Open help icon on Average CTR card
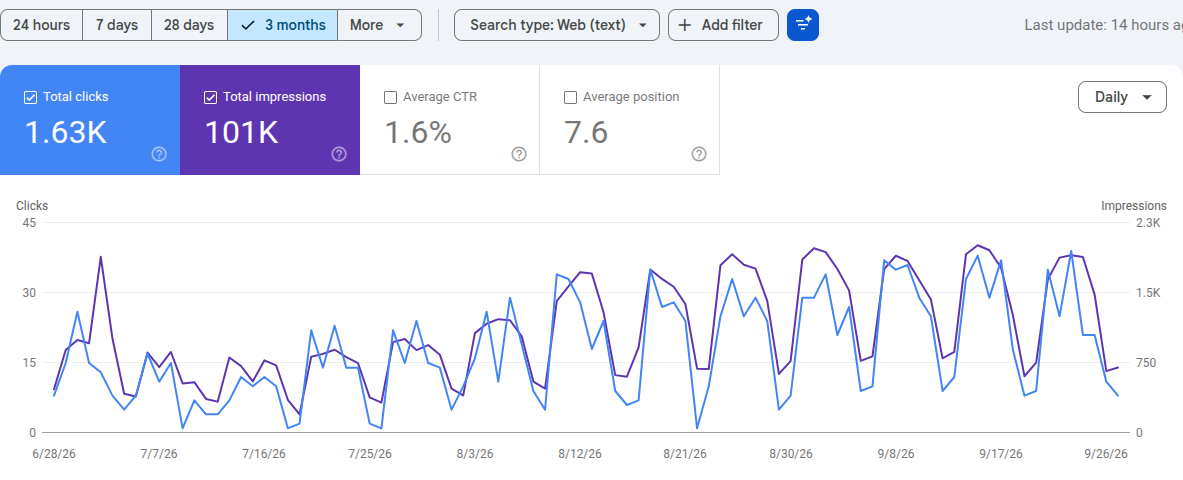The height and width of the screenshot is (480, 1183). coord(519,154)
